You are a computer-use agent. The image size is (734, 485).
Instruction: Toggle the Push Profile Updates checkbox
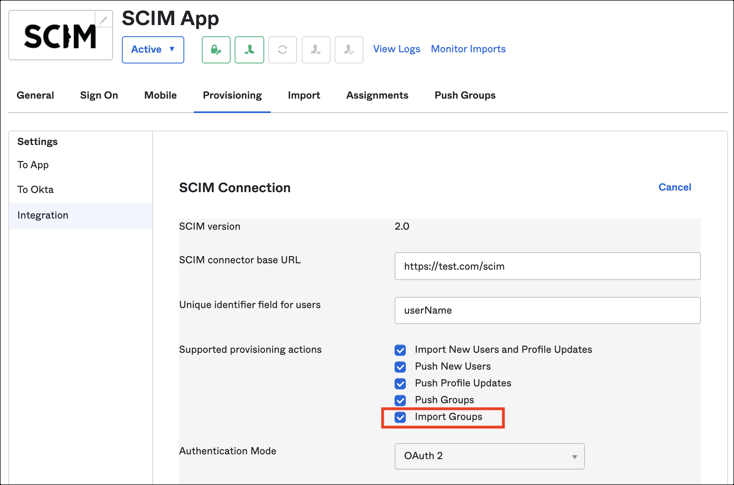[400, 384]
